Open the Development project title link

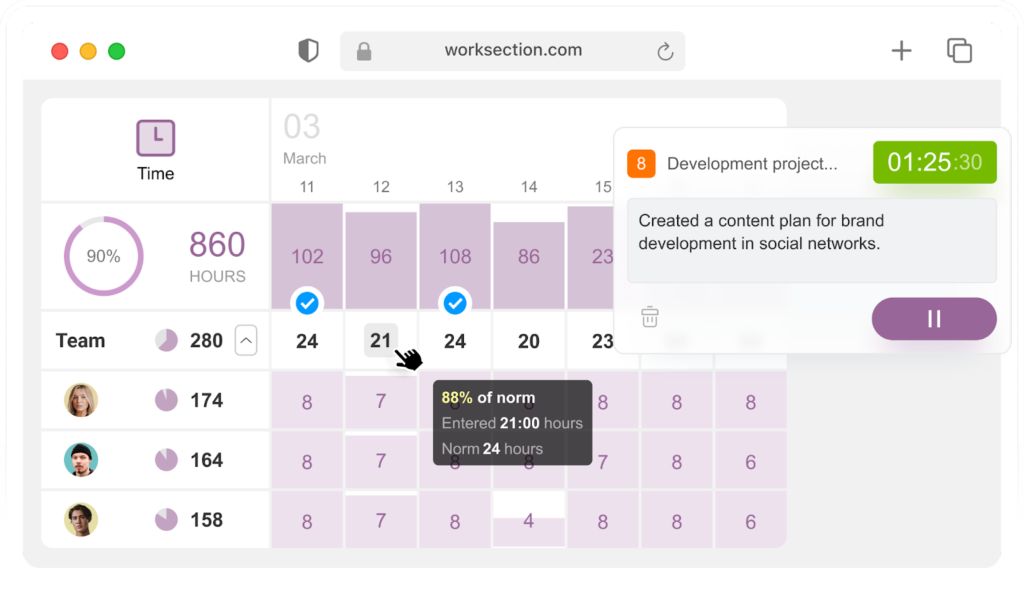tap(752, 164)
